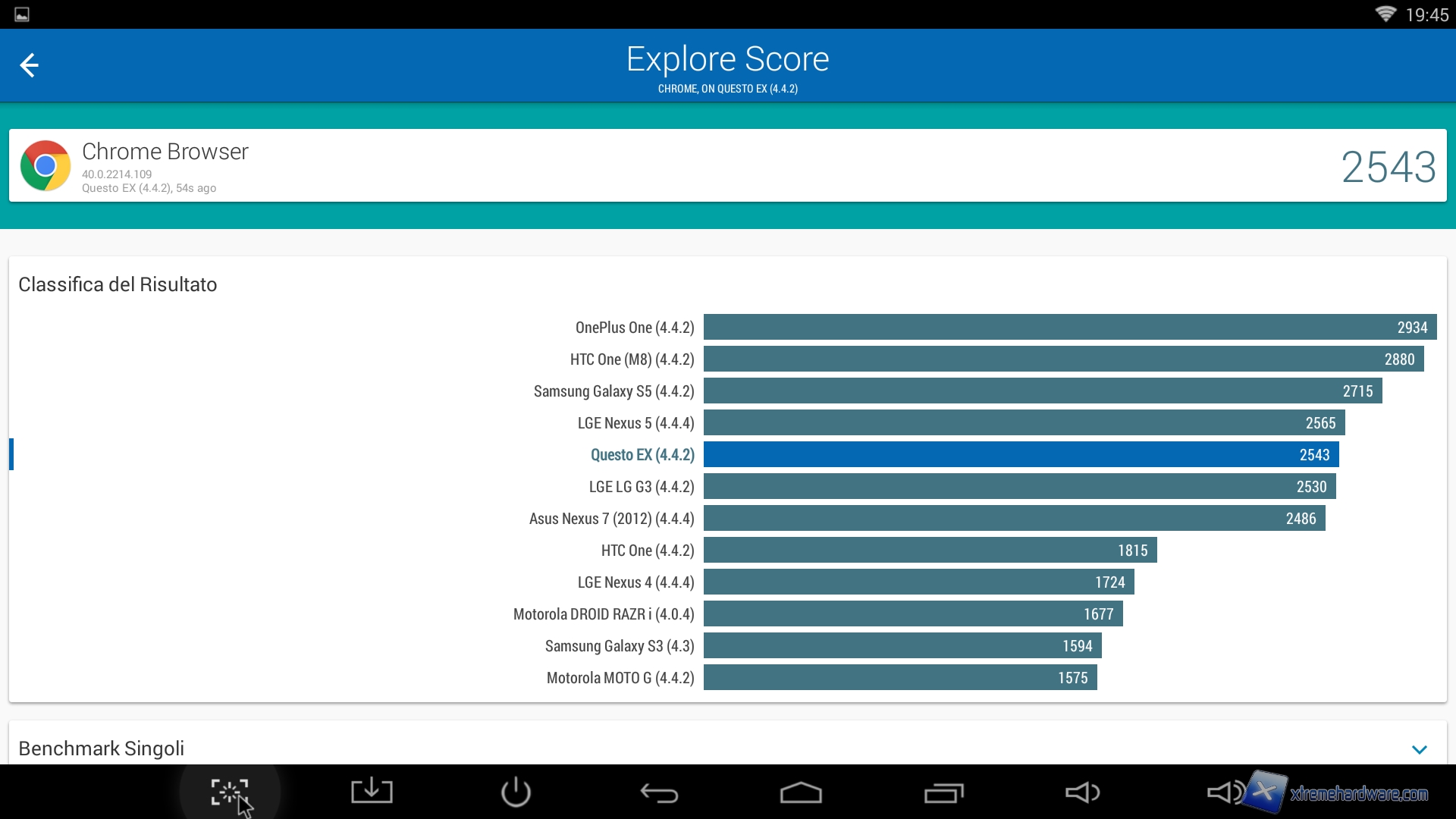Image resolution: width=1456 pixels, height=819 pixels.
Task: Expand the Benchmark Singoli chevron
Action: pos(1420,749)
